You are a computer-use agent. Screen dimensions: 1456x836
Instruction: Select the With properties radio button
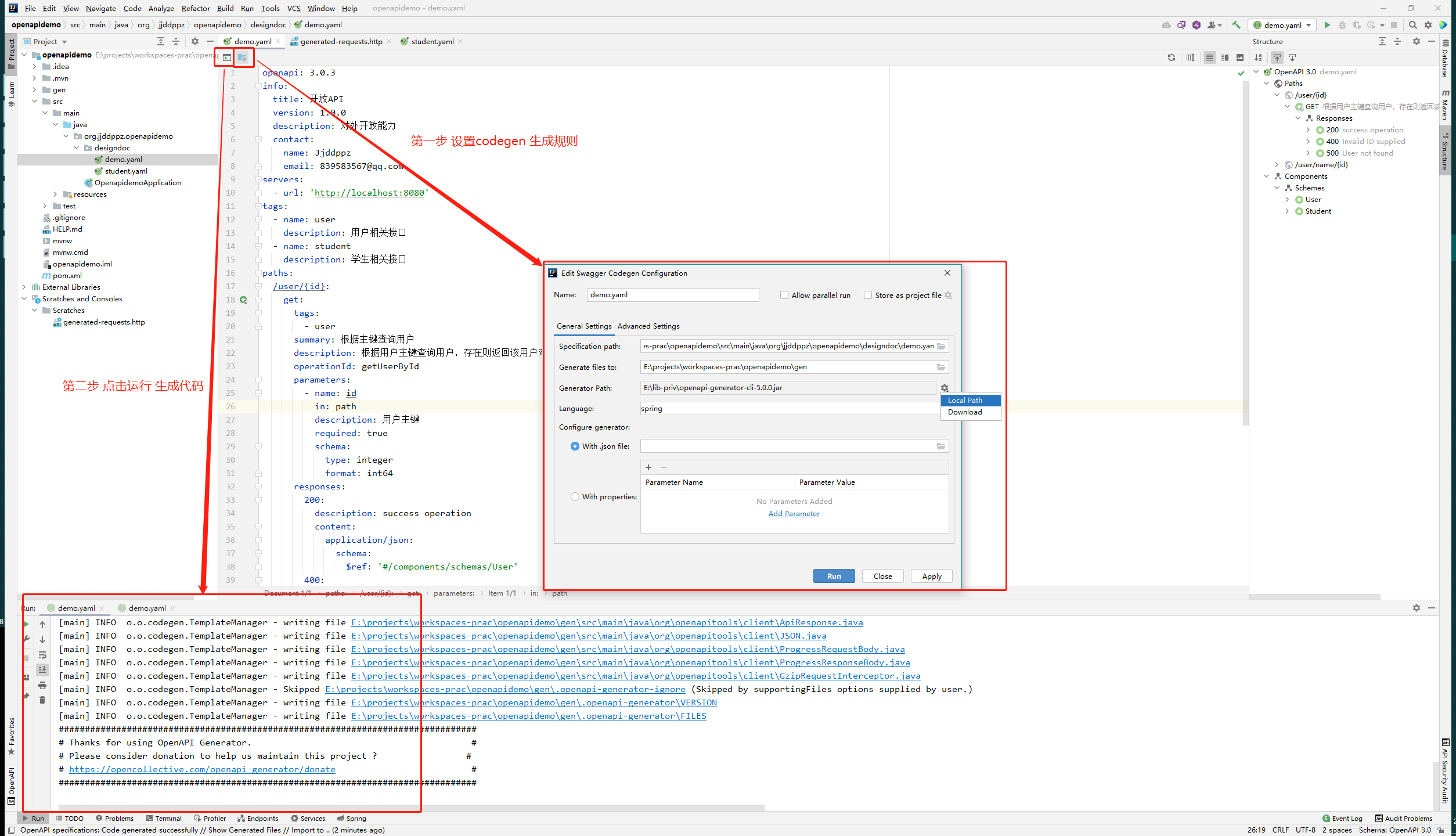[575, 497]
